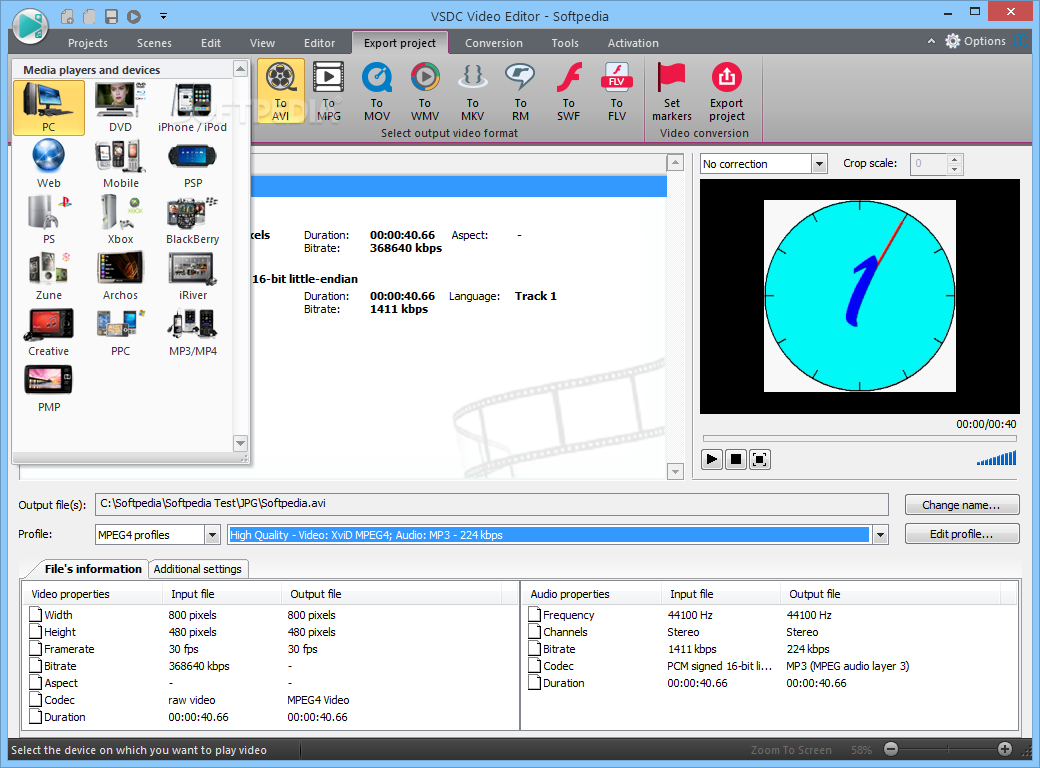Open the MPEG4 profiles dropdown
1040x768 pixels.
[212, 535]
